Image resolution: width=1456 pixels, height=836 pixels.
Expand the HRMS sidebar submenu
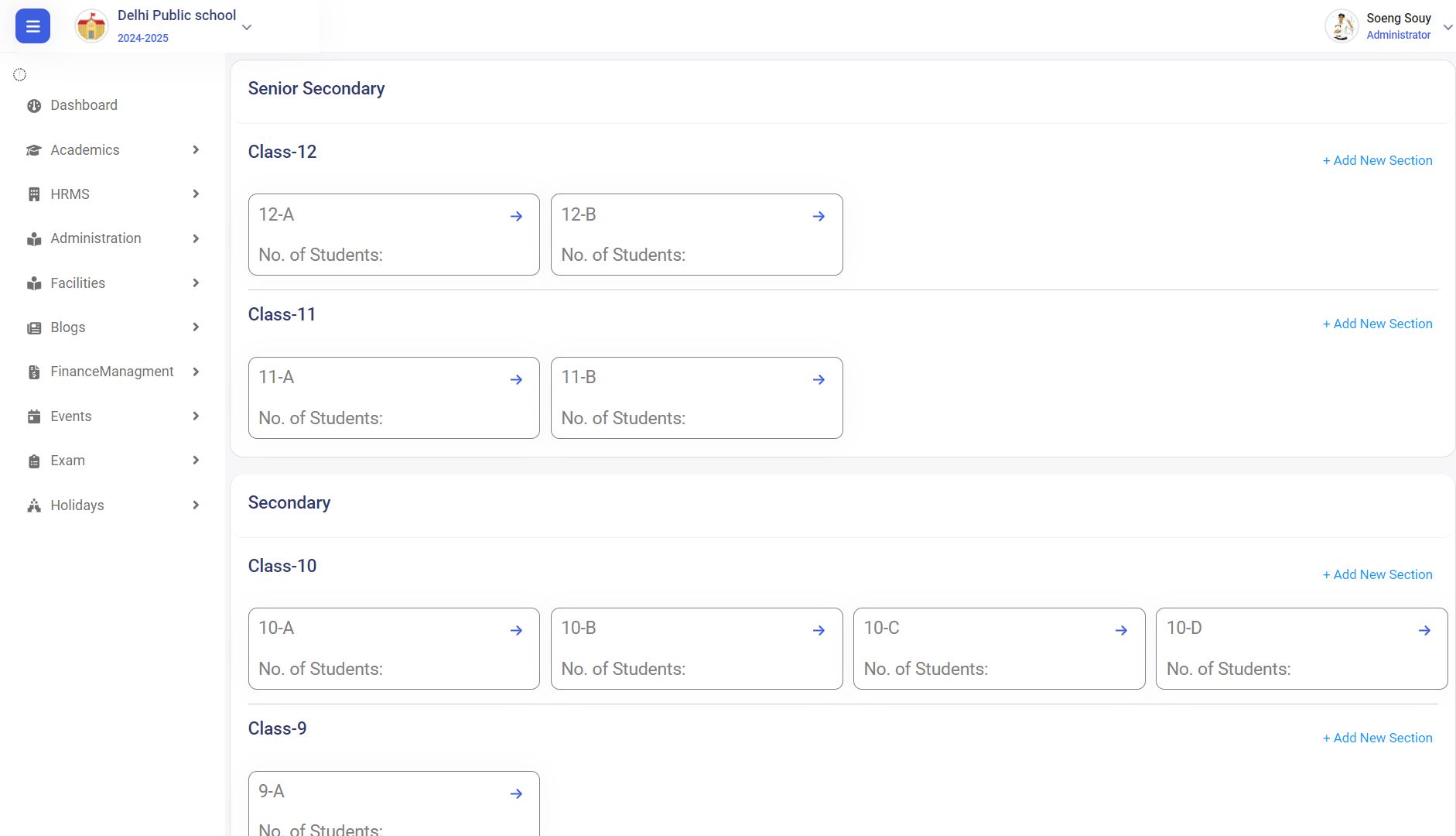(196, 194)
